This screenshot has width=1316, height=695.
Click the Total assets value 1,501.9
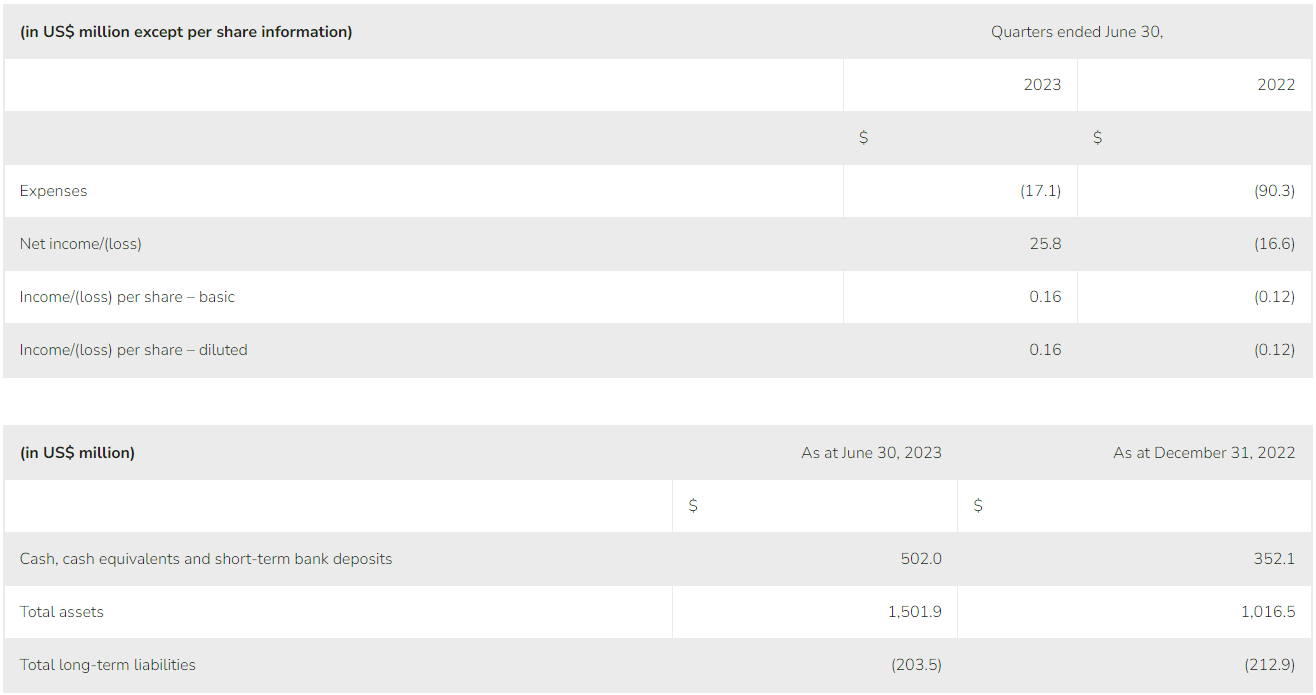(x=914, y=612)
